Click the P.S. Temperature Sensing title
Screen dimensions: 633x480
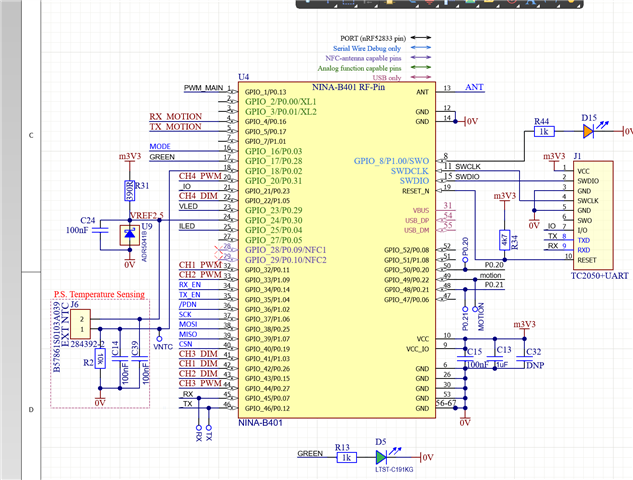pyautogui.click(x=99, y=294)
